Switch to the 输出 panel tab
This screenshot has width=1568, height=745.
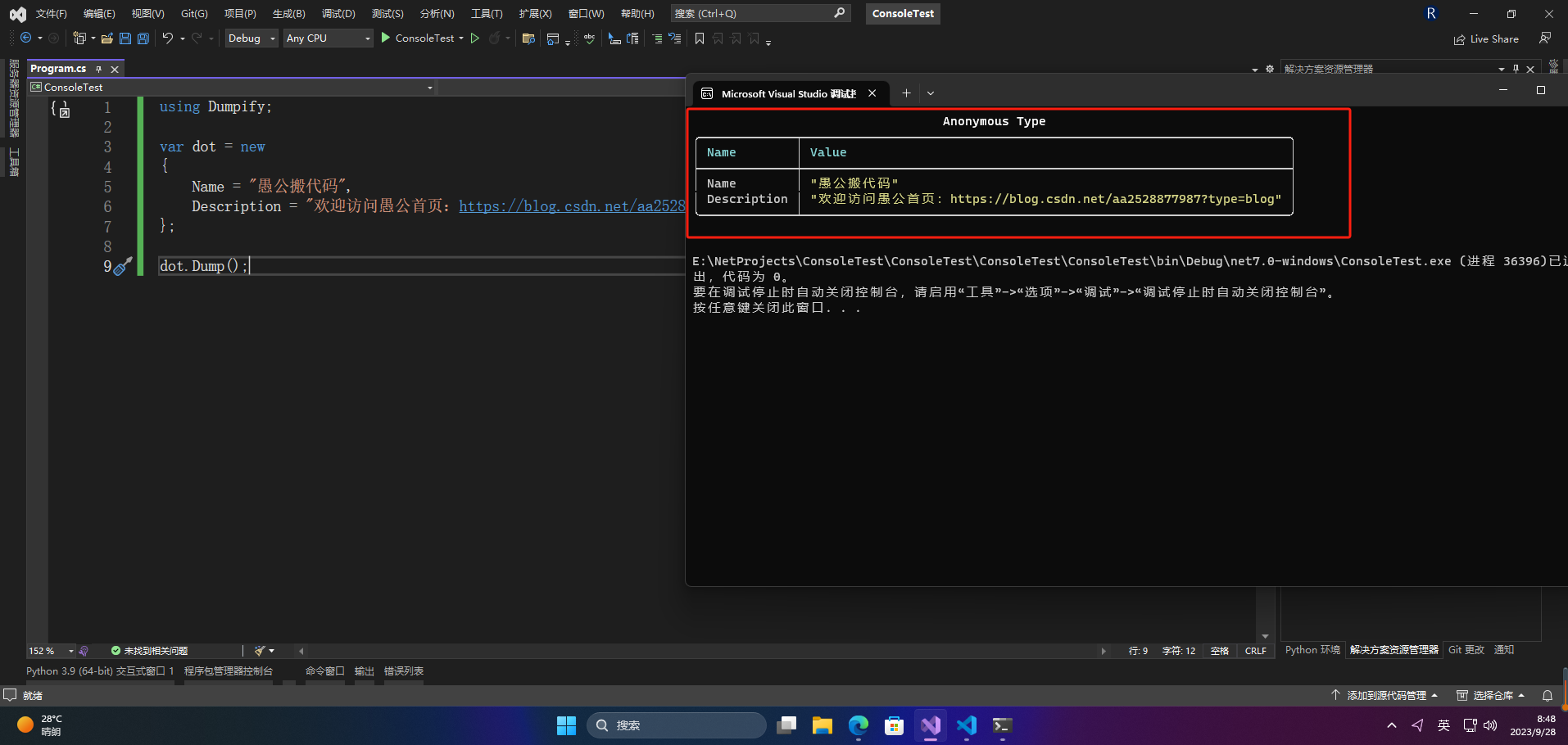[x=364, y=670]
